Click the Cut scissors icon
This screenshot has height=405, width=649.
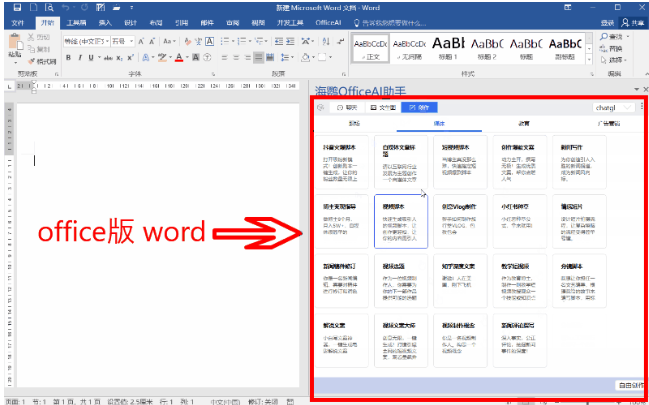coord(31,37)
